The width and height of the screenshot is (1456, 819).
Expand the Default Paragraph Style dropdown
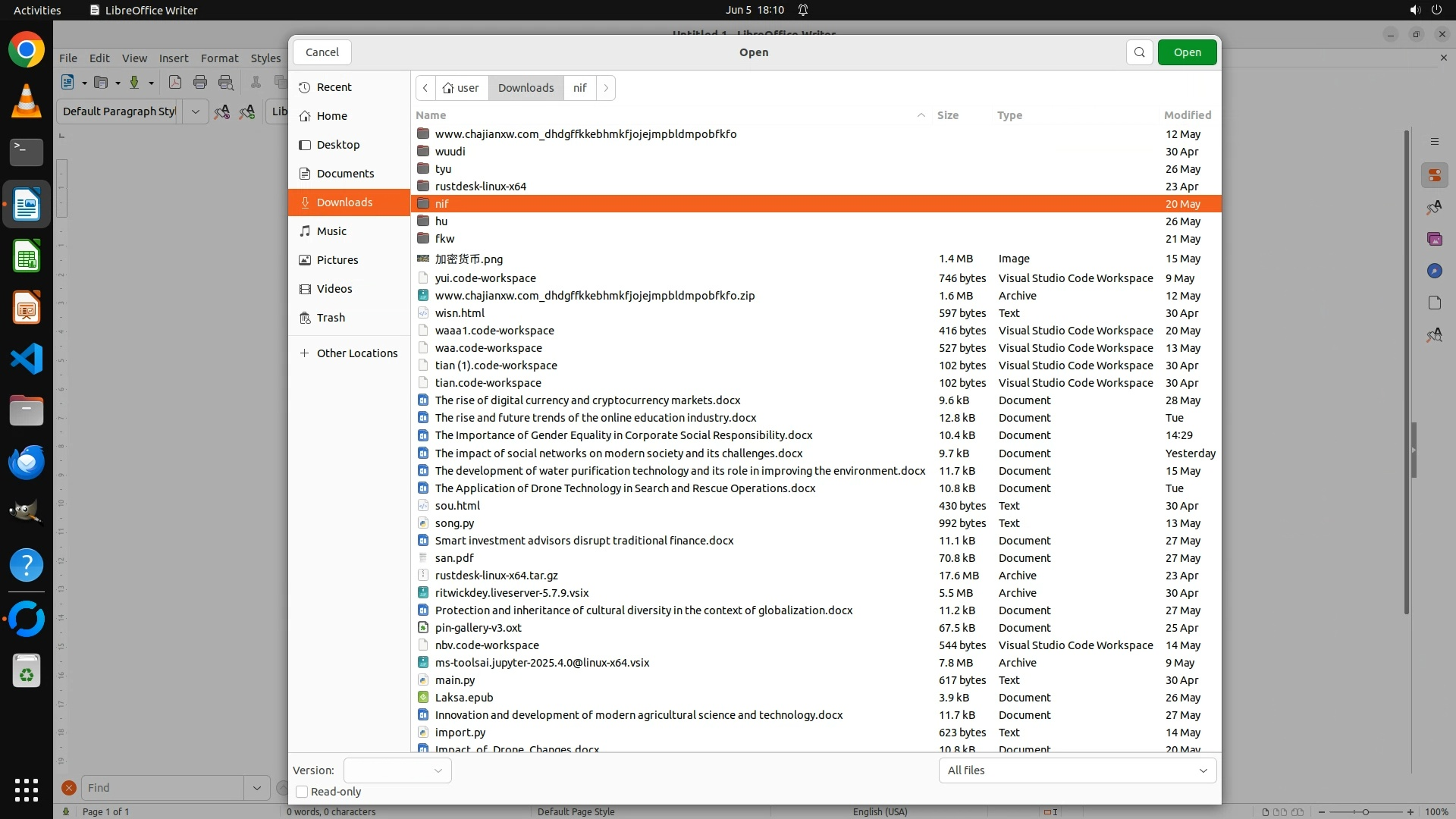point(196,111)
